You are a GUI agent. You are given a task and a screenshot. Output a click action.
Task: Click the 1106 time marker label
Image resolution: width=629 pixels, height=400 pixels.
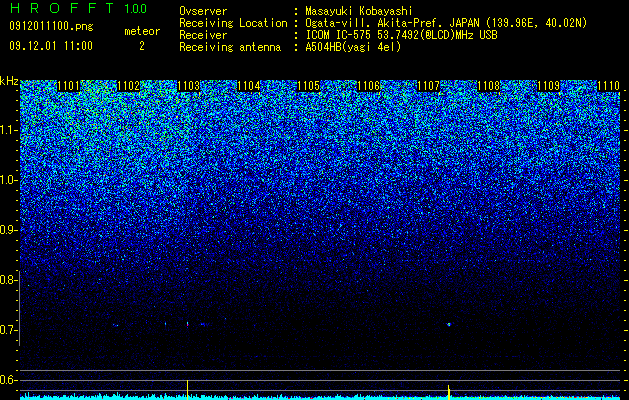pos(368,86)
